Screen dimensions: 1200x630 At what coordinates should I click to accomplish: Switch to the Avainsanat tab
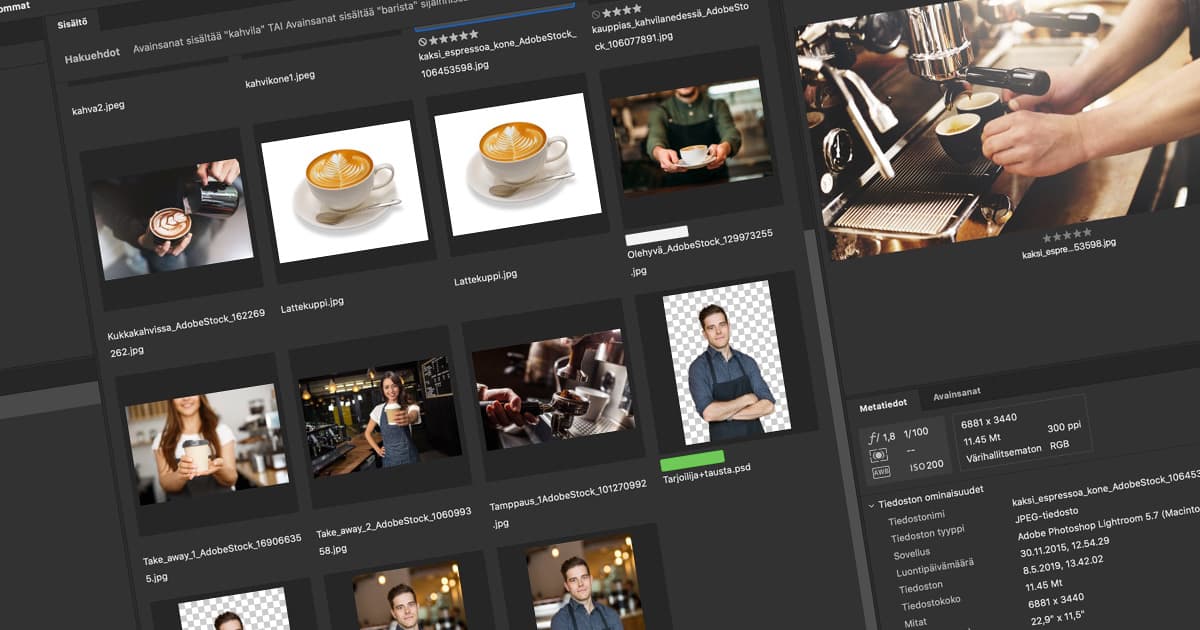click(956, 396)
